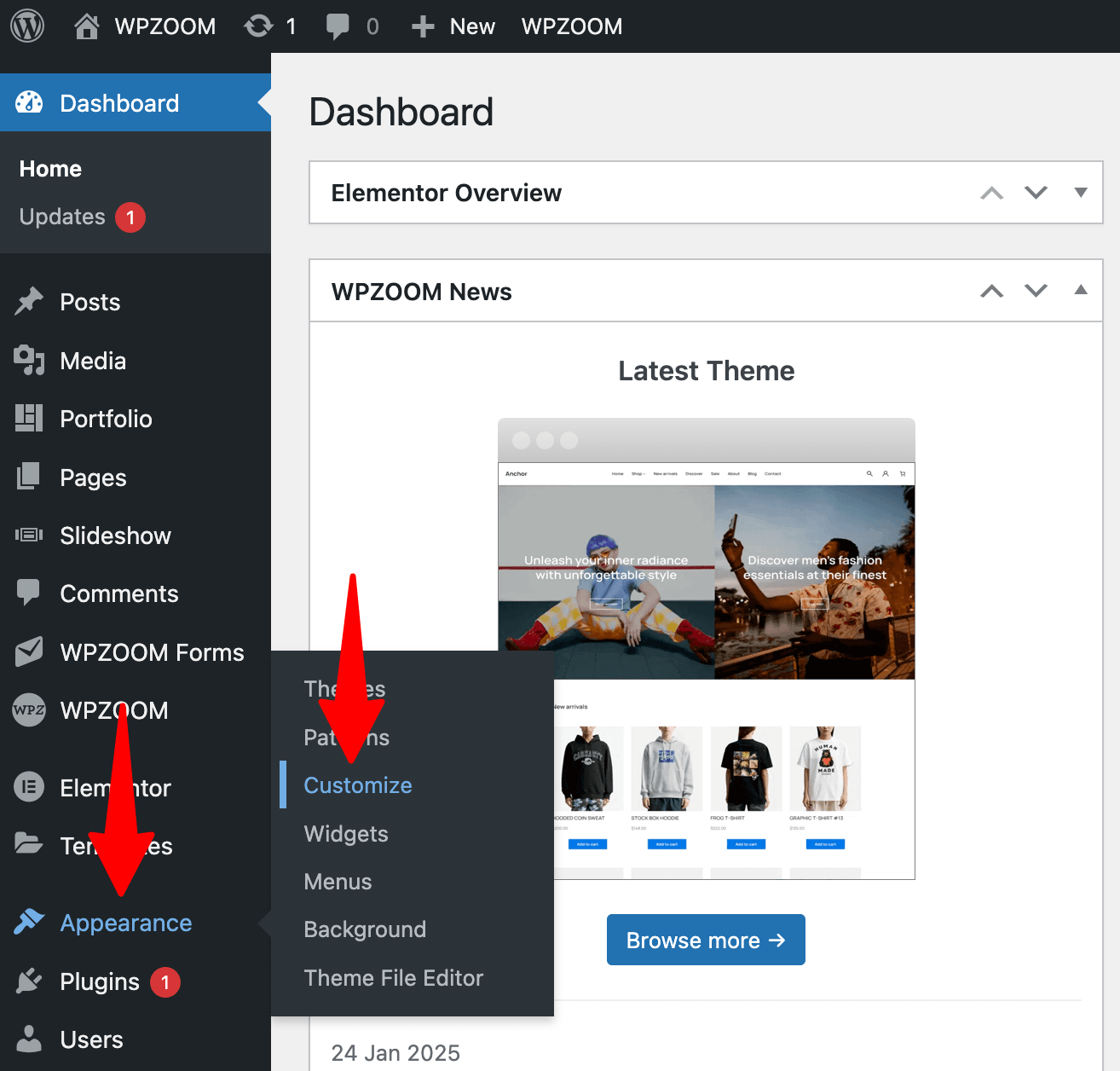Click the WPZOOM News title
The height and width of the screenshot is (1071, 1120).
coord(421,292)
